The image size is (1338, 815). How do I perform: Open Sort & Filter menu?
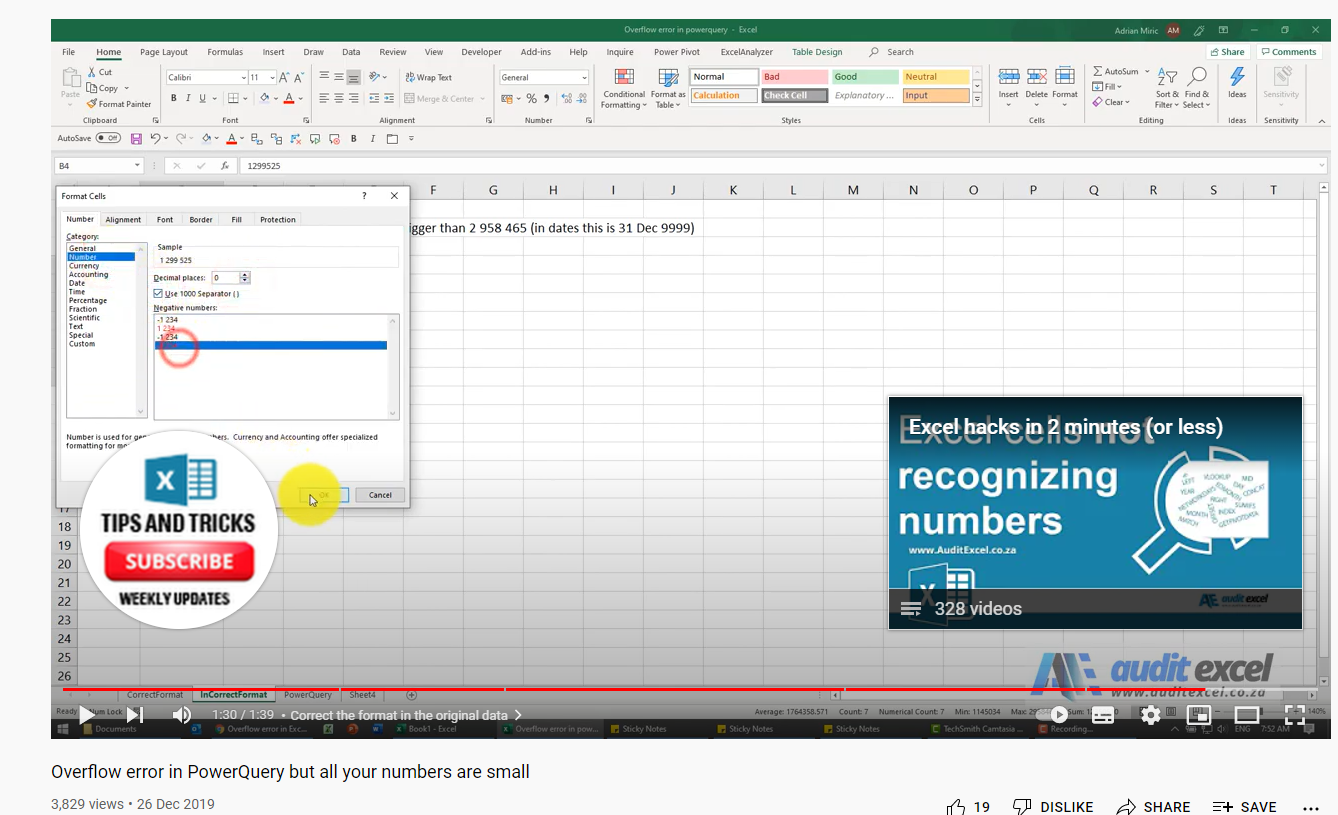point(1167,89)
